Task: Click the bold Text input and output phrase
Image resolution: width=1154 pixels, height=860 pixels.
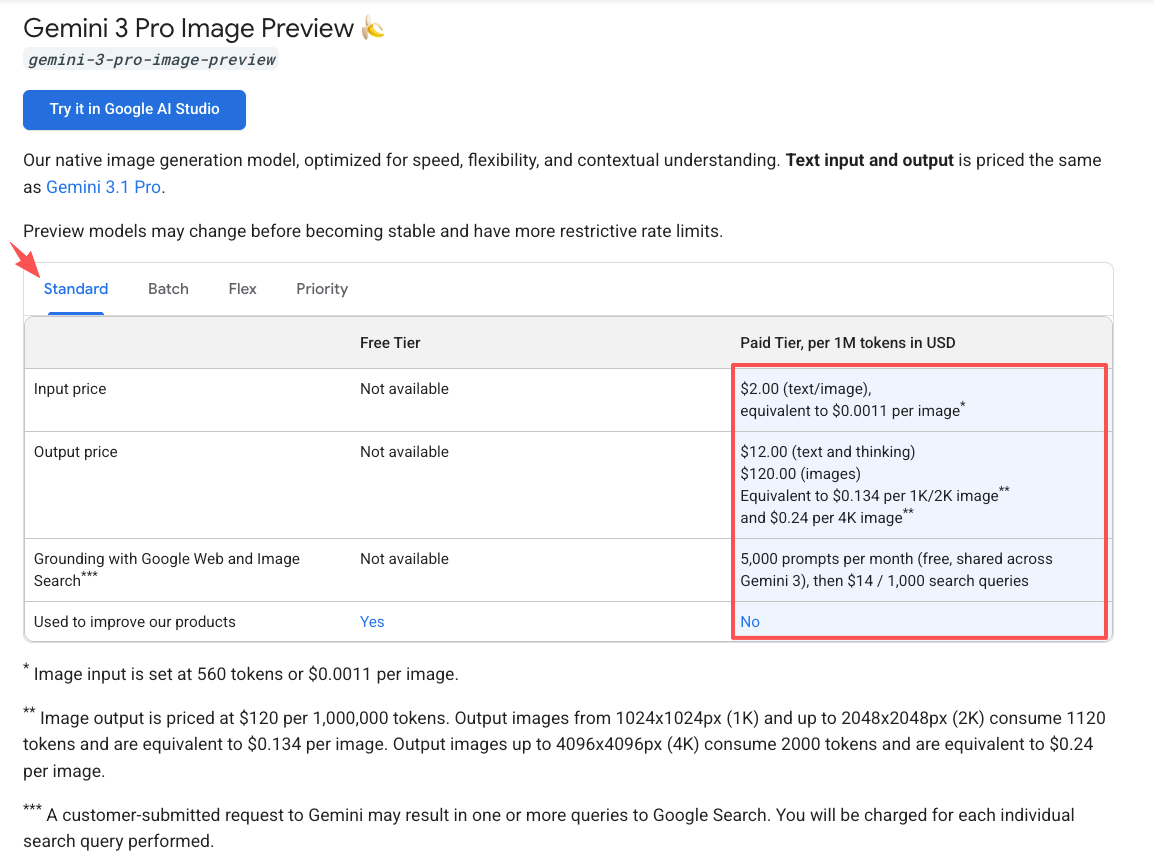Action: point(869,160)
